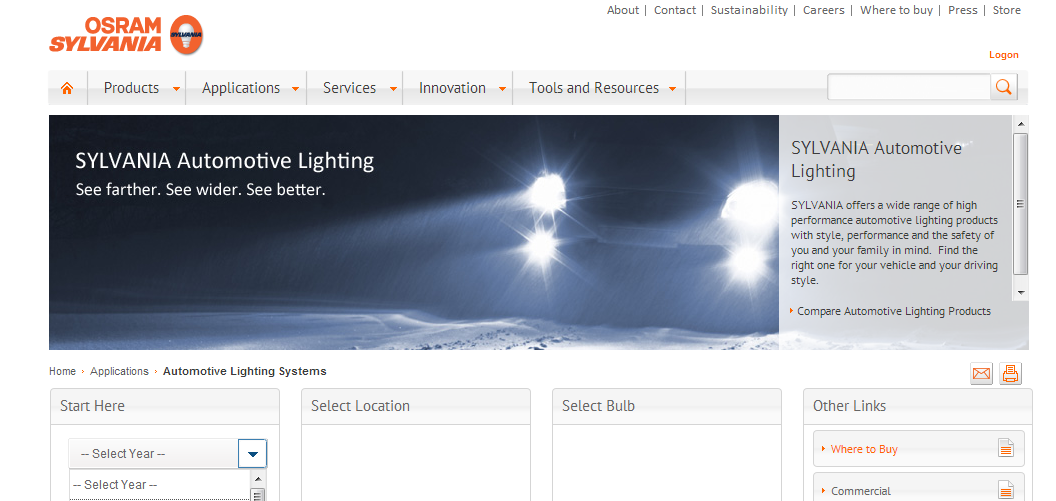This screenshot has height=501, width=1056.
Task: Open the Contact link
Action: click(x=675, y=10)
